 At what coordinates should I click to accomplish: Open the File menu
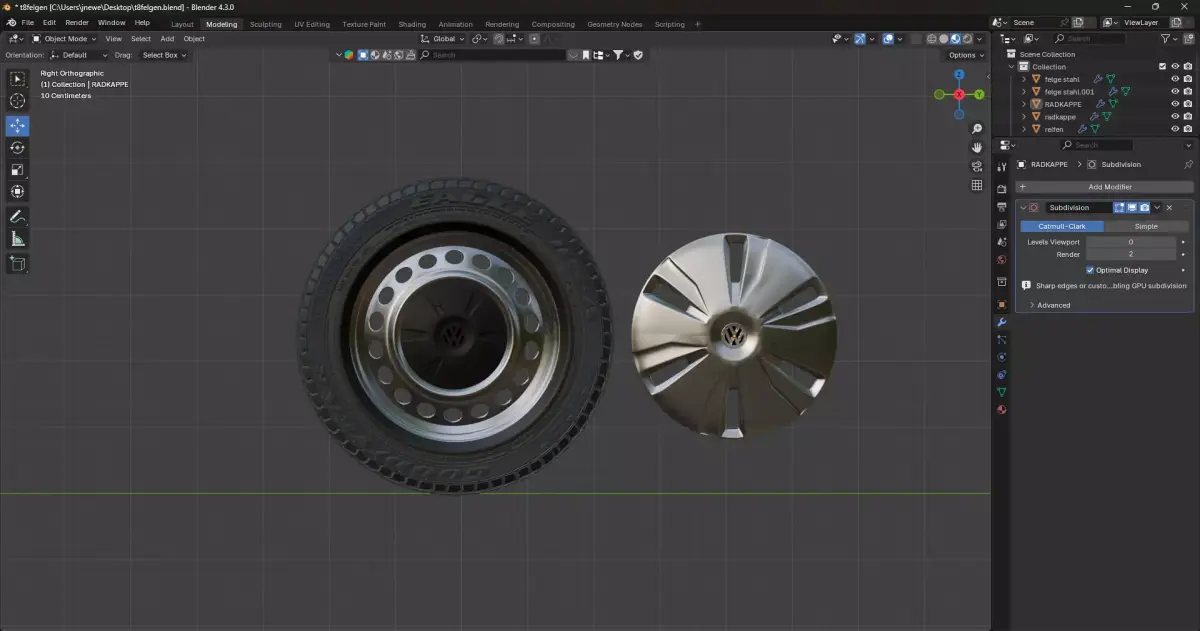(x=27, y=23)
